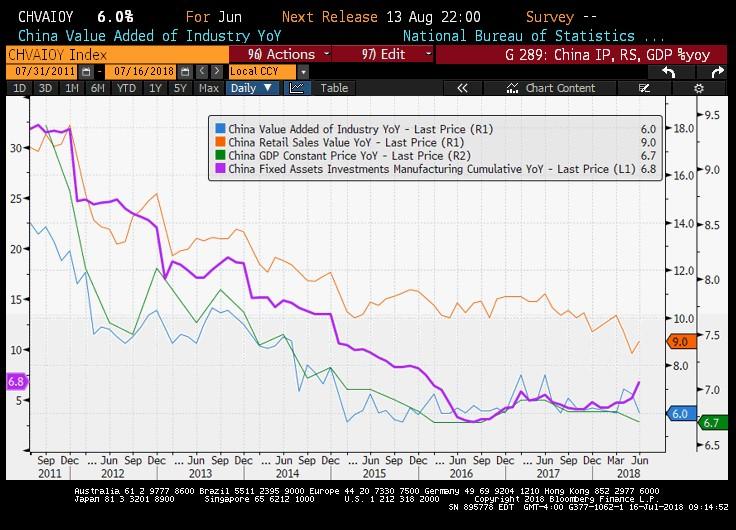Select the 1D range tab
This screenshot has width=736, height=530.
click(19, 88)
